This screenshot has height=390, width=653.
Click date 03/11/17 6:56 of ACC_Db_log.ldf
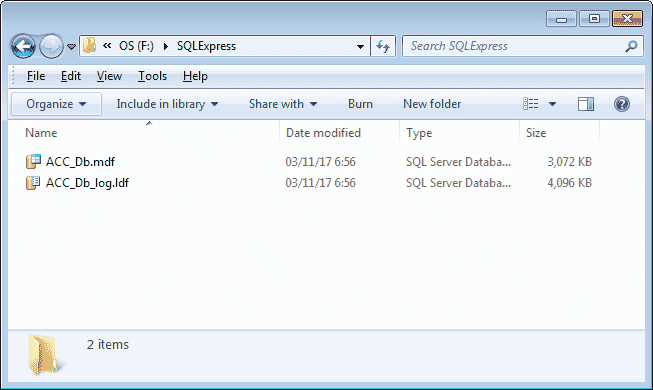point(320,183)
